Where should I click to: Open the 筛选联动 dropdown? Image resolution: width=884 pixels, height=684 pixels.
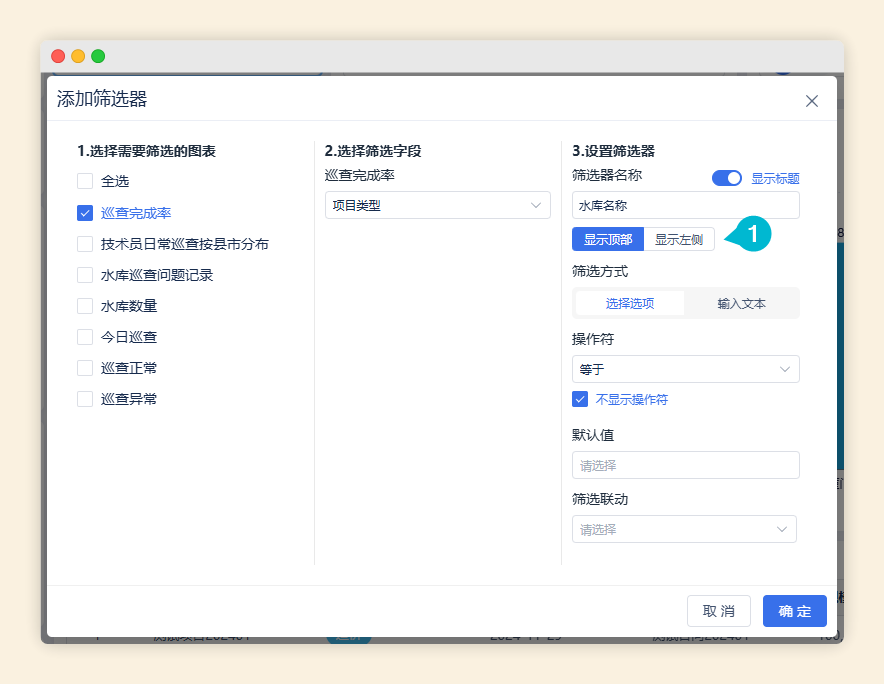point(684,529)
